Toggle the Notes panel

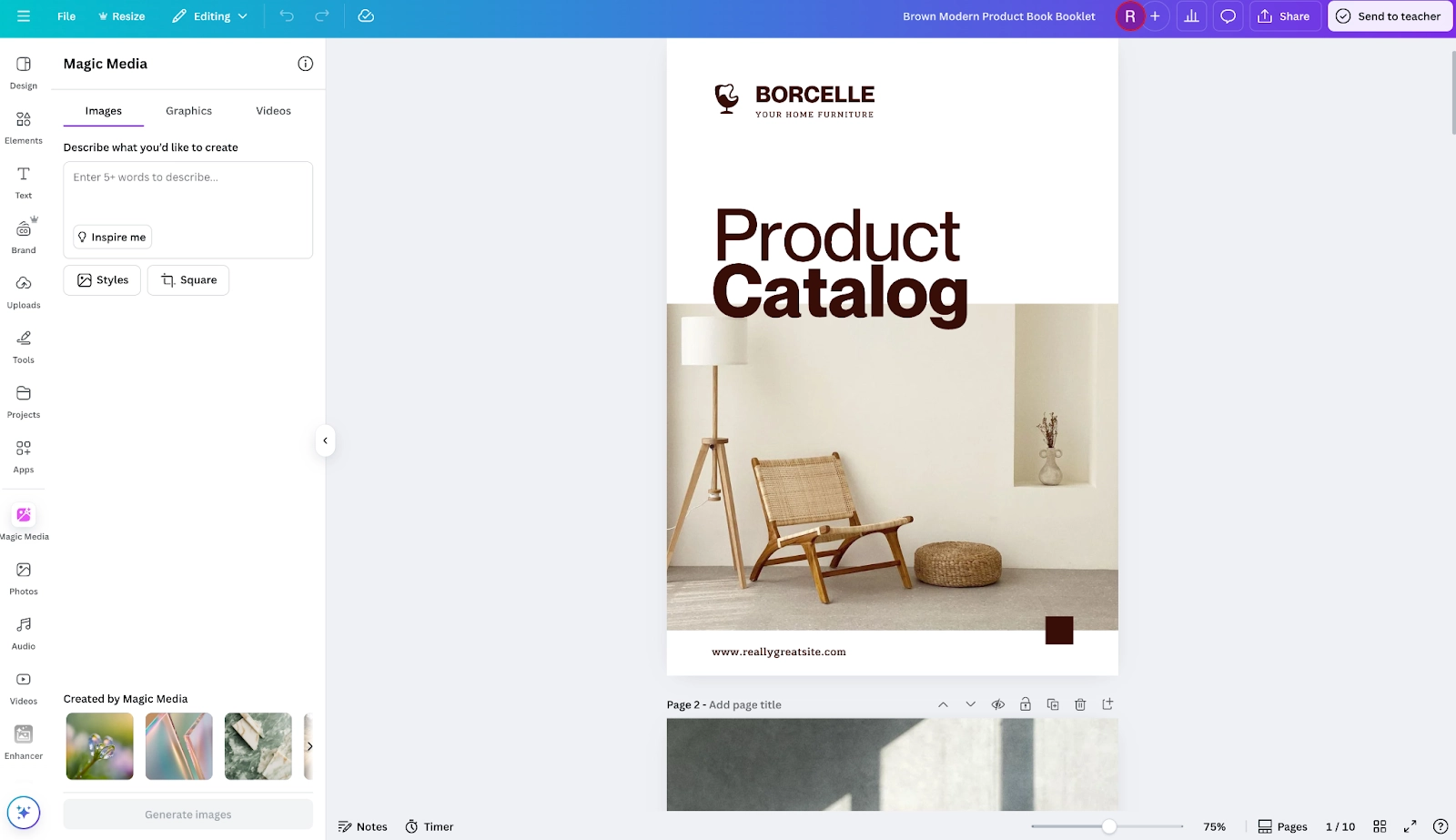[363, 826]
